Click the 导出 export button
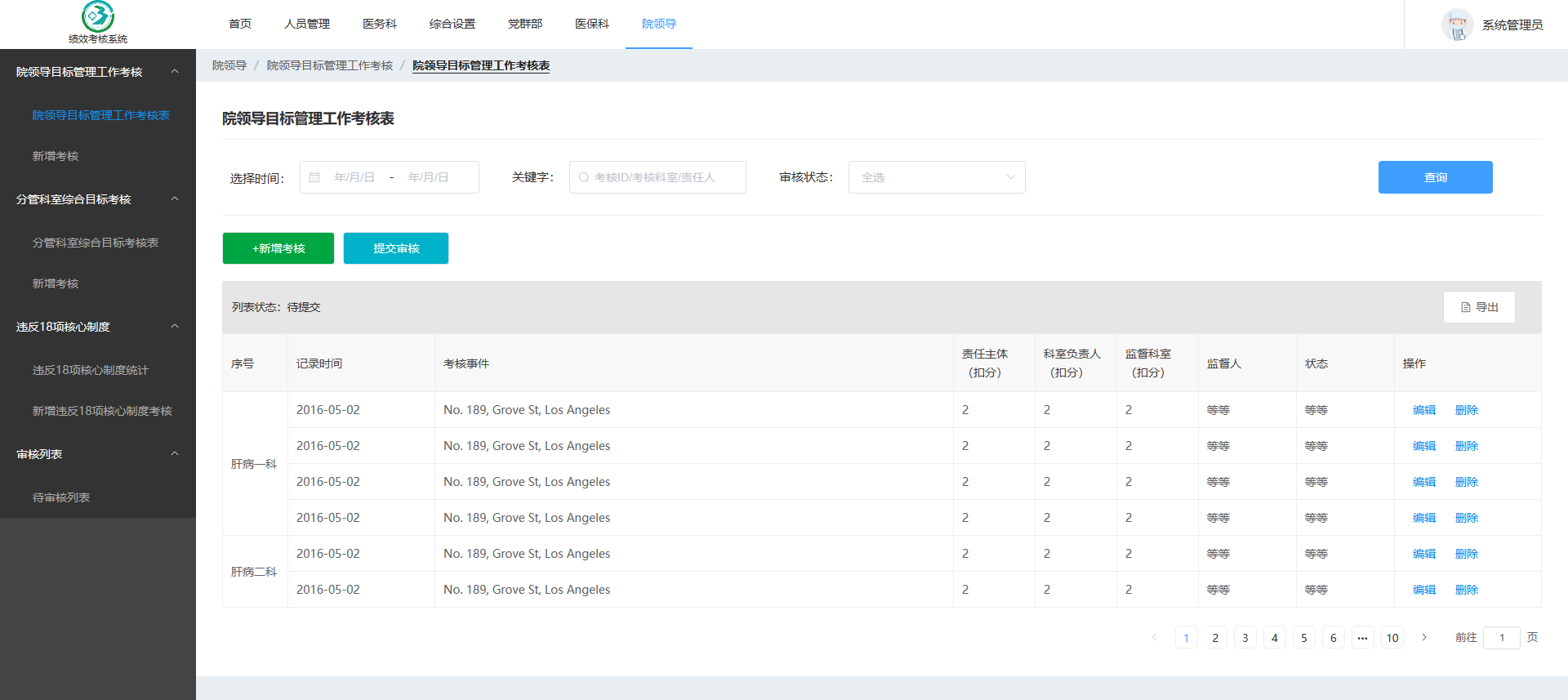 point(1479,307)
